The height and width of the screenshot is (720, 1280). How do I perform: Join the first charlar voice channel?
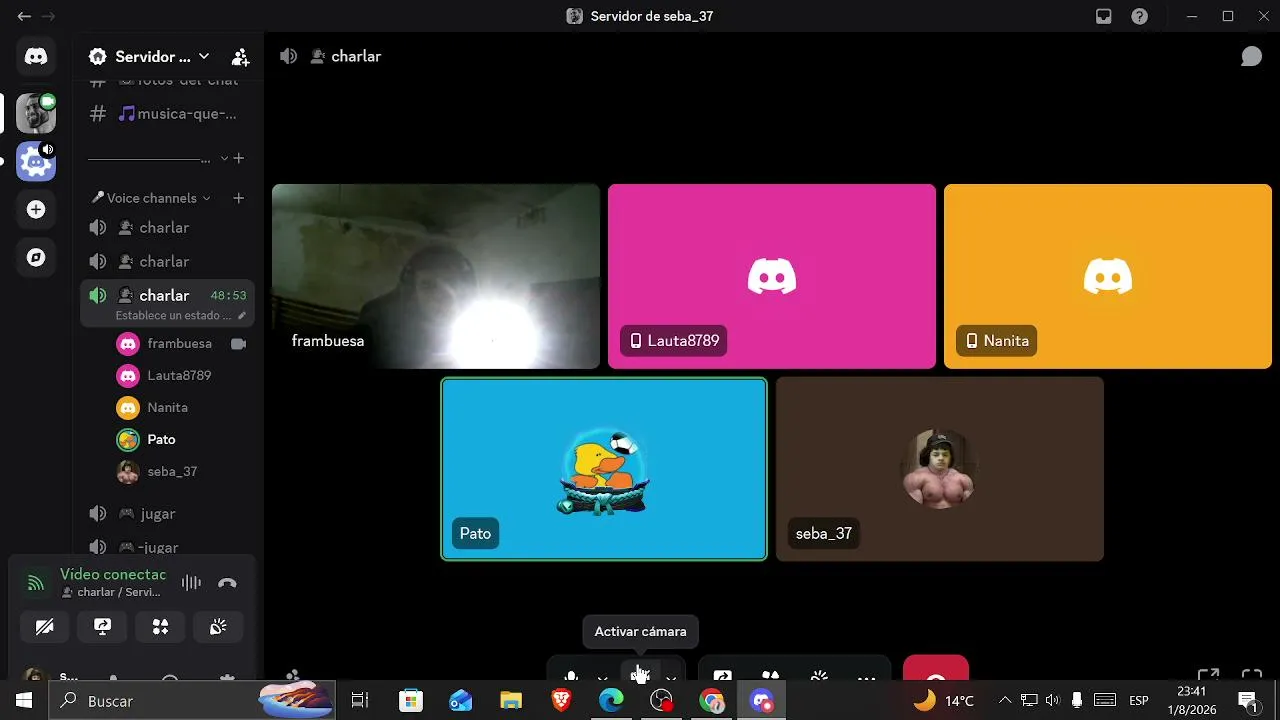click(x=167, y=228)
